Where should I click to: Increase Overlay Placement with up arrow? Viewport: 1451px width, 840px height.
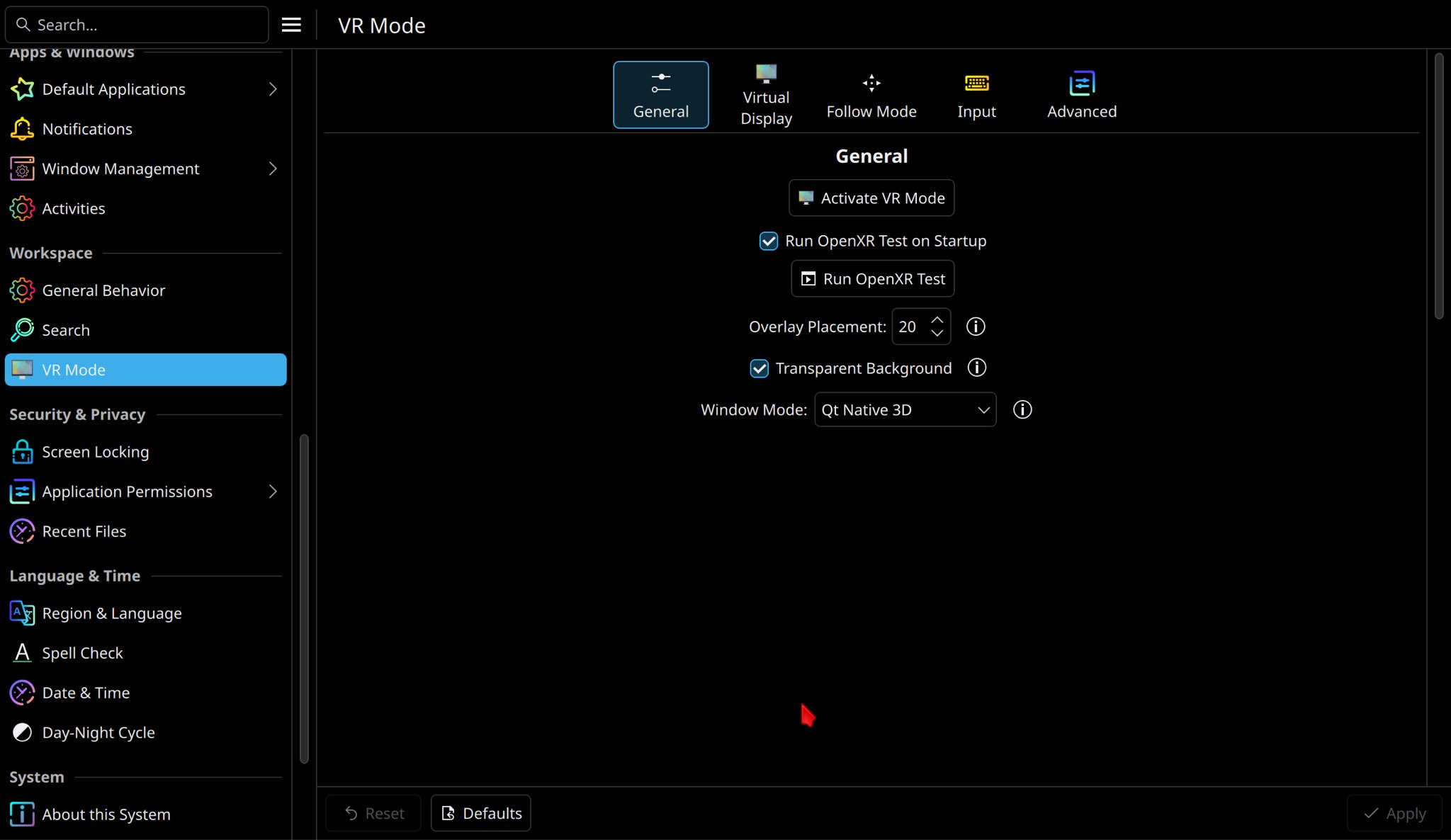(937, 320)
